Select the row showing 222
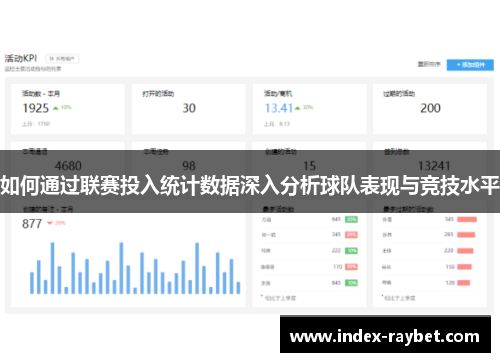 tap(309, 251)
